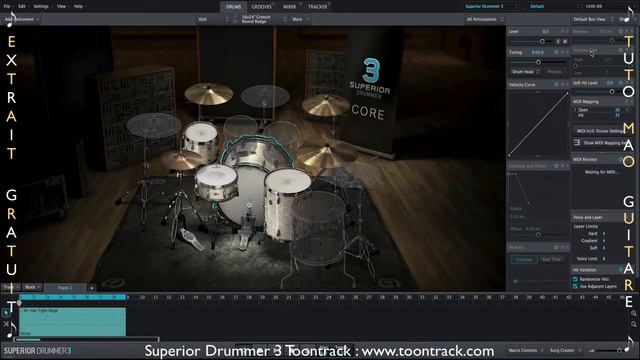Viewport: 640px width, 360px height.
Task: Click the zoom in magnifier on timeline
Action: pyautogui.click(x=633, y=313)
